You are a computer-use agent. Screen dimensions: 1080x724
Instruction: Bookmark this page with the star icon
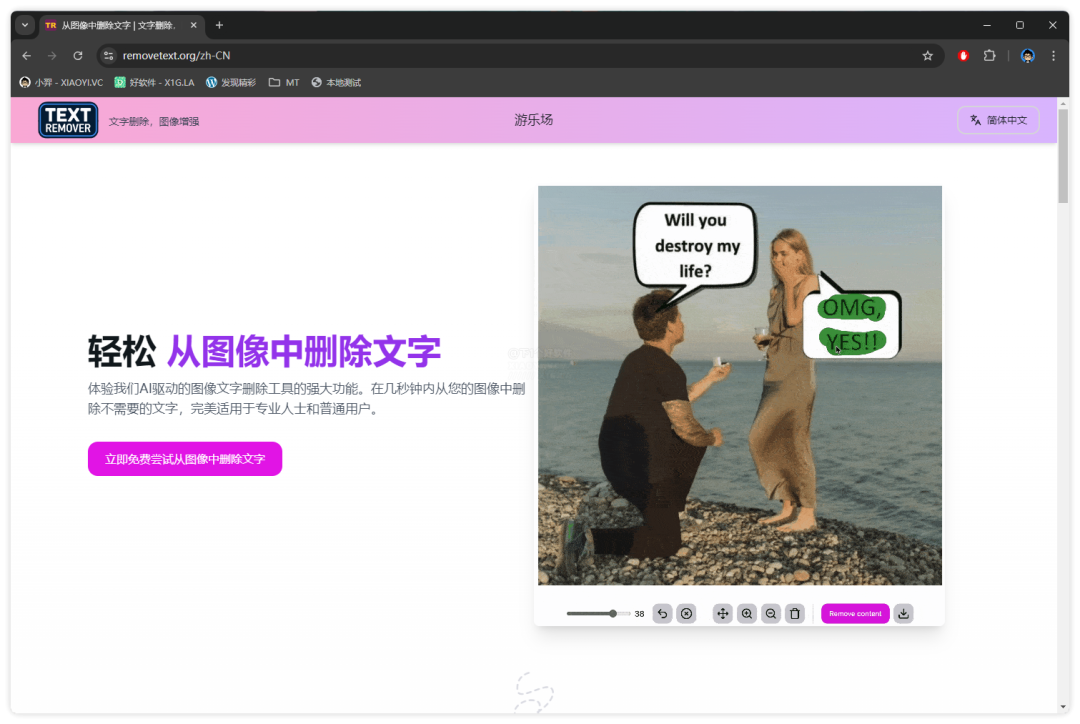[x=928, y=56]
